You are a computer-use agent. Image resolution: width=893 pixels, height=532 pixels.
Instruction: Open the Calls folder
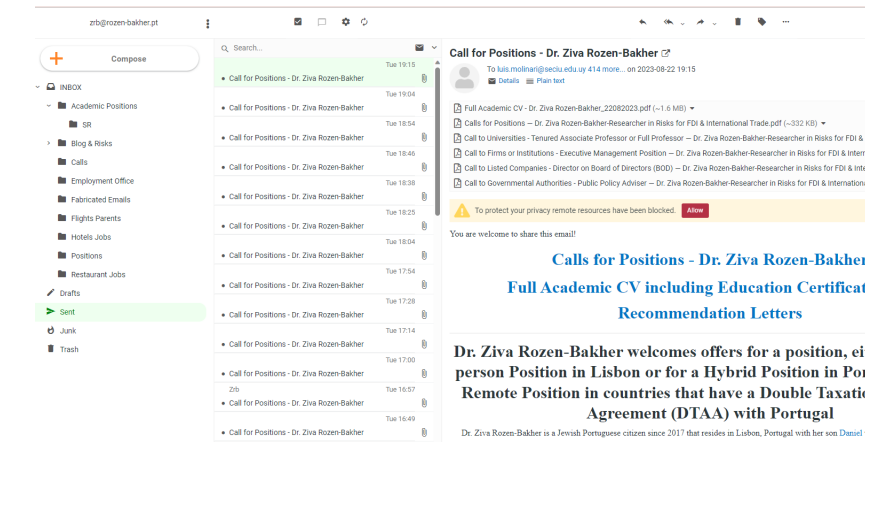(79, 162)
